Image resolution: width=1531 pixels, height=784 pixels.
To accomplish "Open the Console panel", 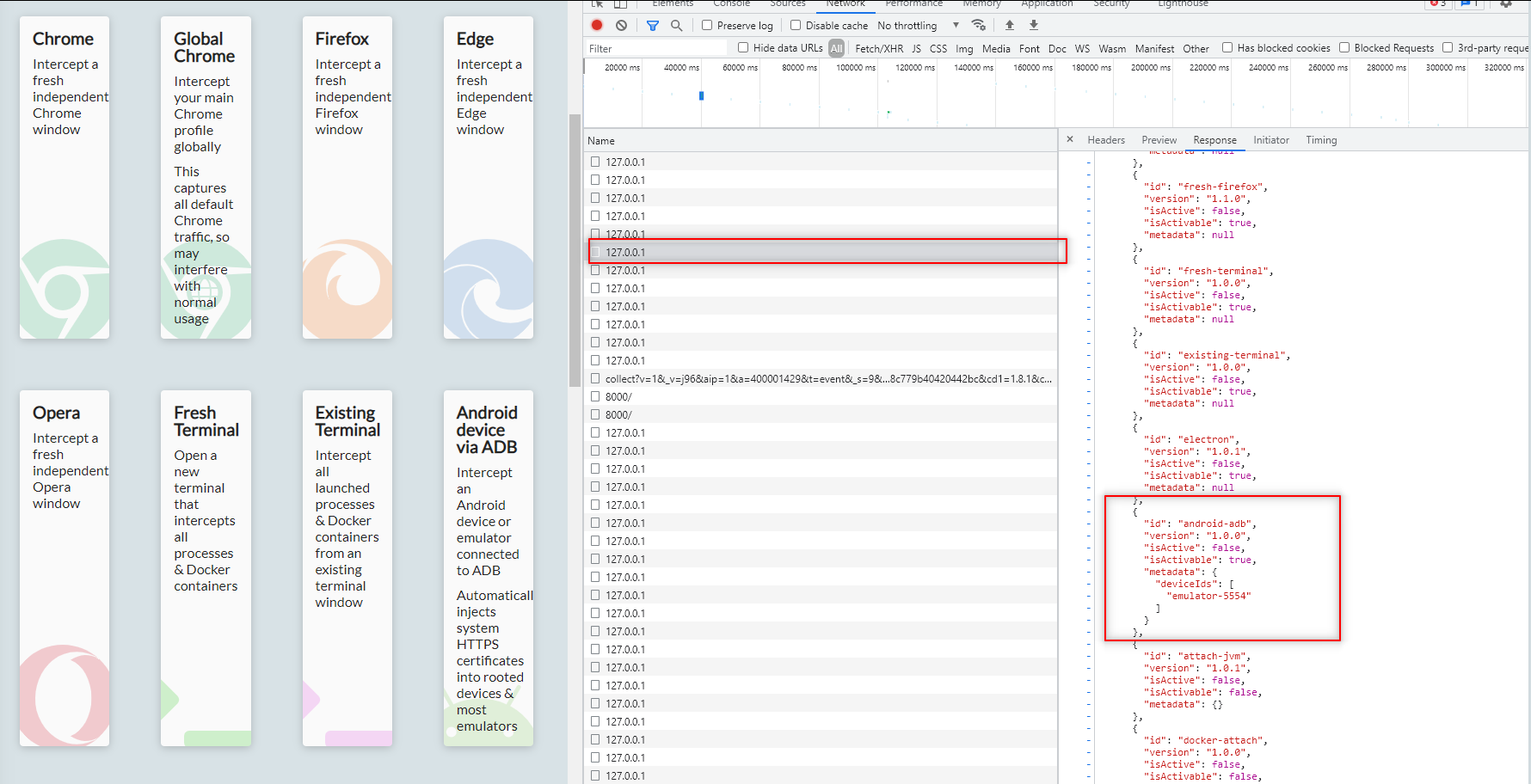I will pyautogui.click(x=732, y=5).
